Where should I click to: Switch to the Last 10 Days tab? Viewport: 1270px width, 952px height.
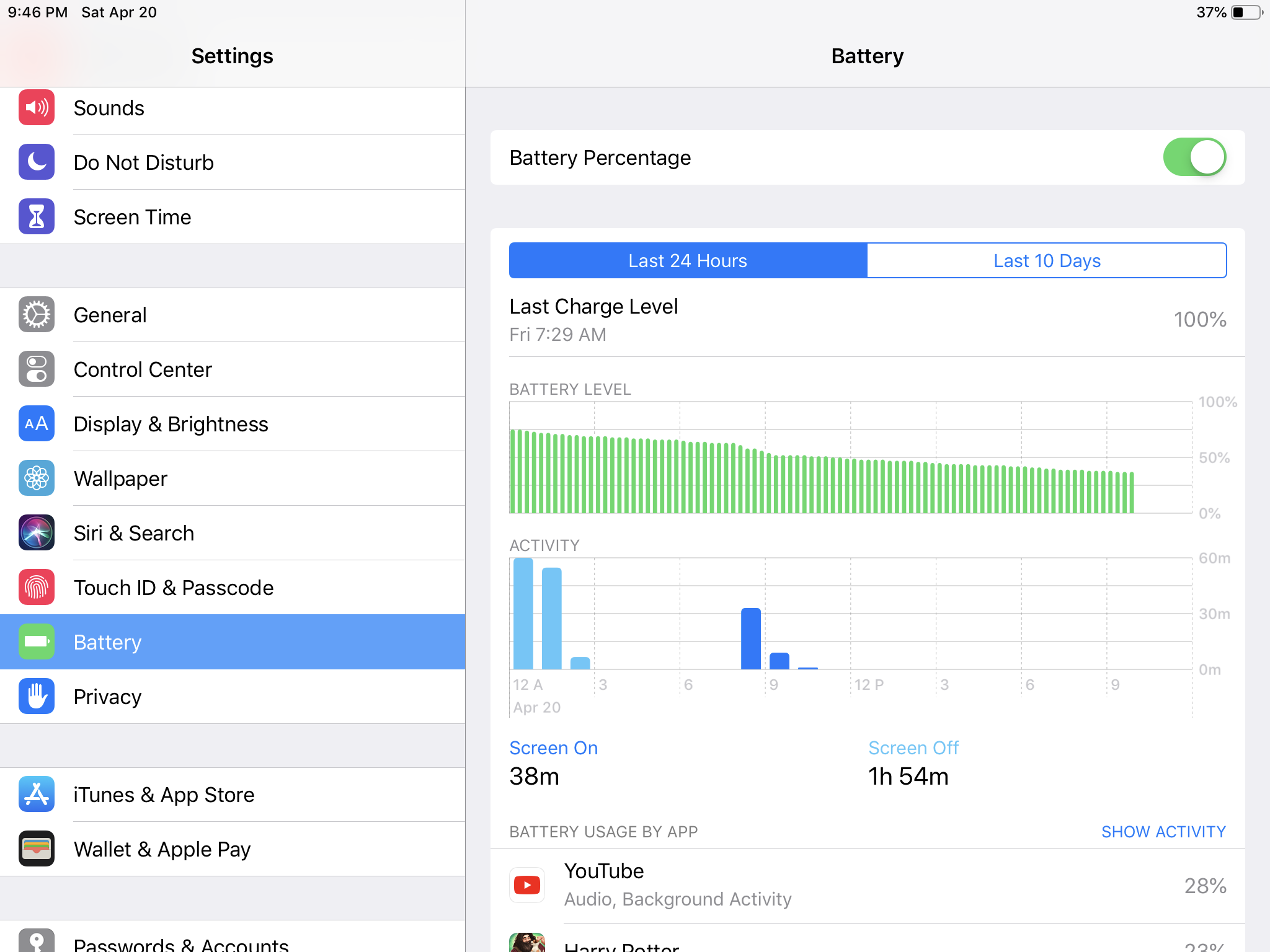(1047, 261)
